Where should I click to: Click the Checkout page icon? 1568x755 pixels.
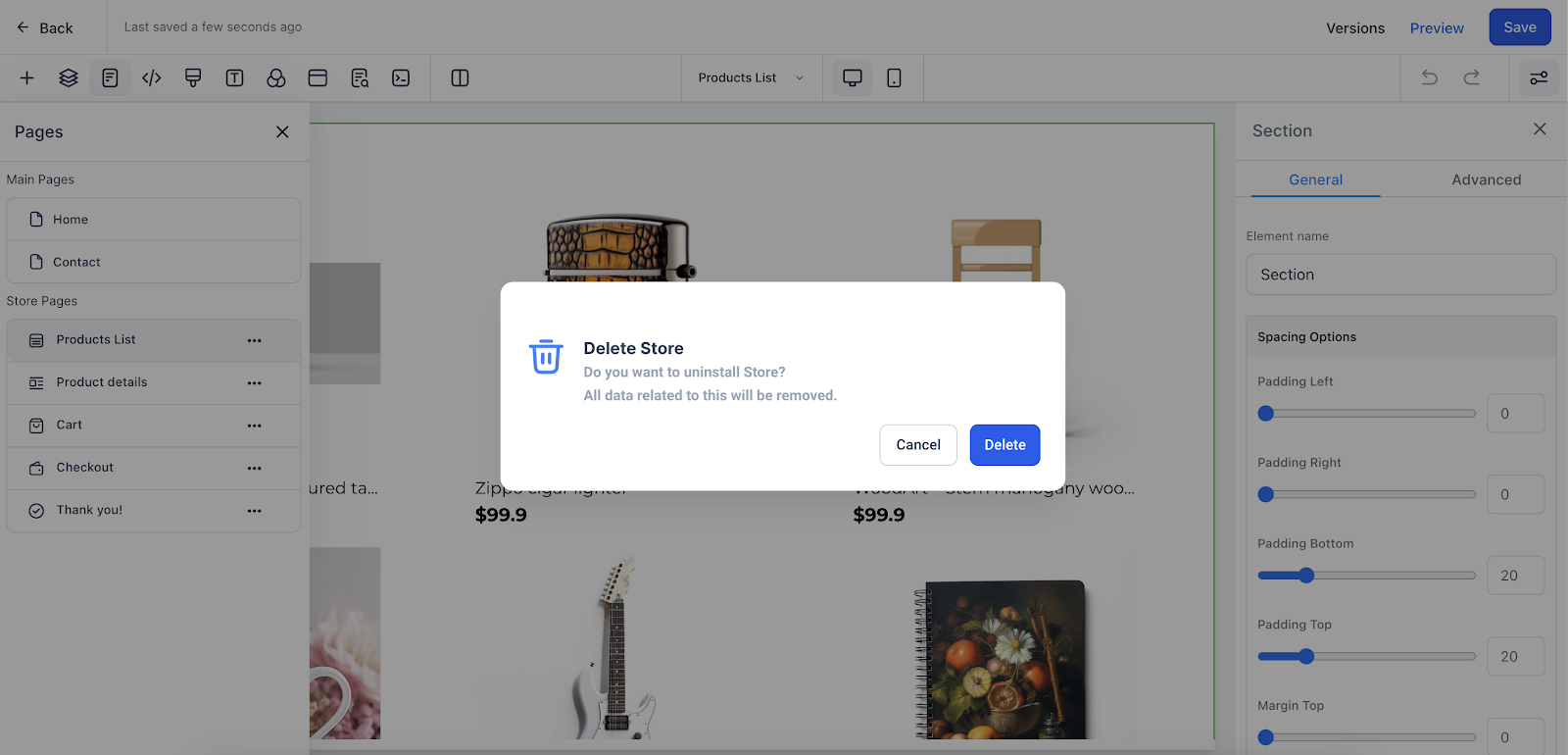coord(36,468)
